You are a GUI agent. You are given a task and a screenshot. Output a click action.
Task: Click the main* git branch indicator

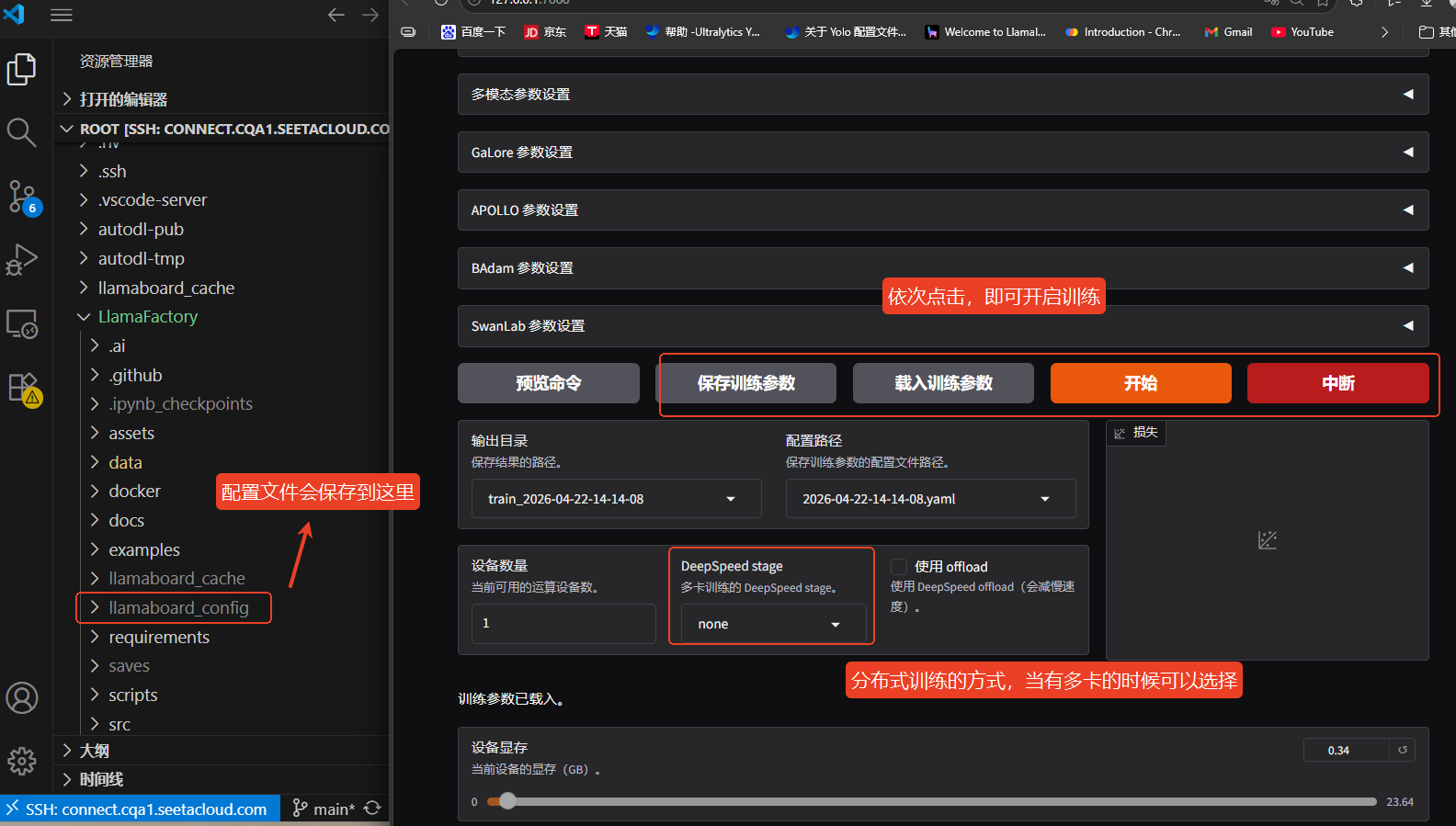pyautogui.click(x=323, y=809)
